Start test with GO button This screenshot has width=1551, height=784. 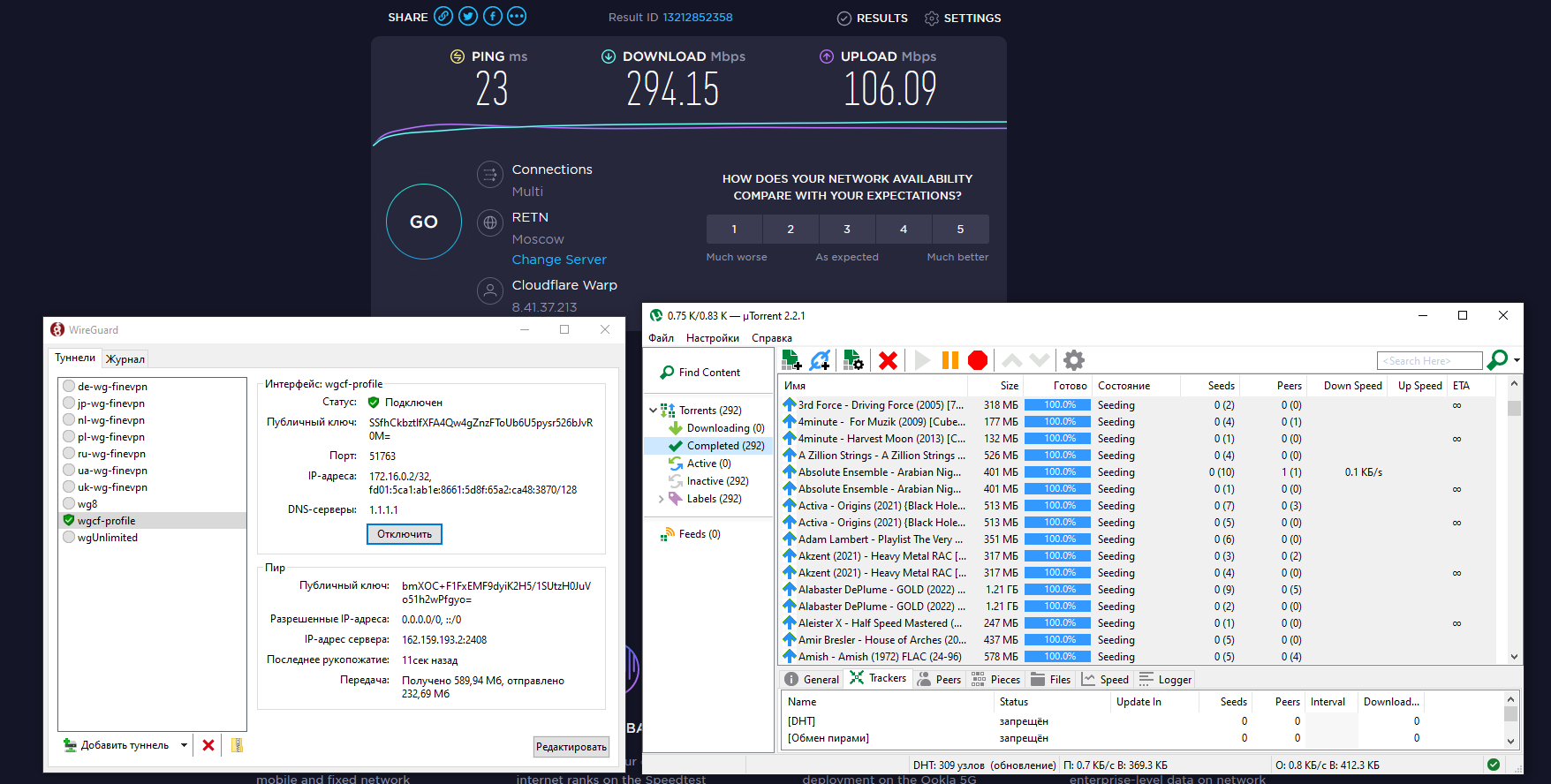click(424, 222)
